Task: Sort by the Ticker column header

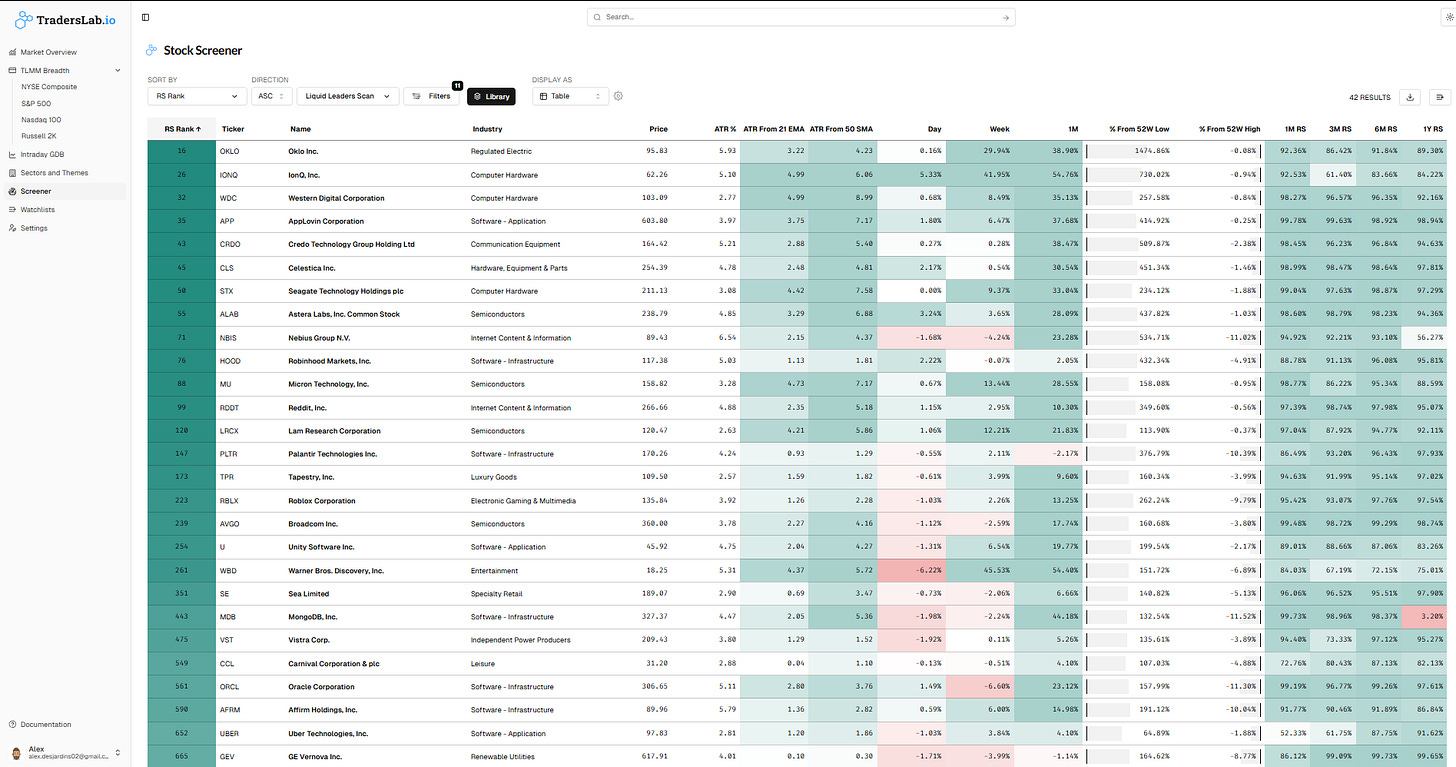Action: (233, 129)
